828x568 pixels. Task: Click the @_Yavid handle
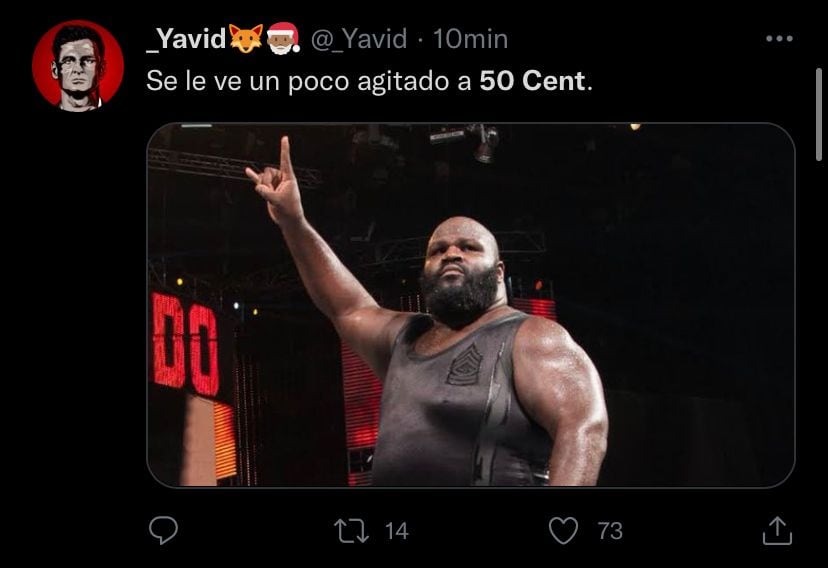(359, 39)
